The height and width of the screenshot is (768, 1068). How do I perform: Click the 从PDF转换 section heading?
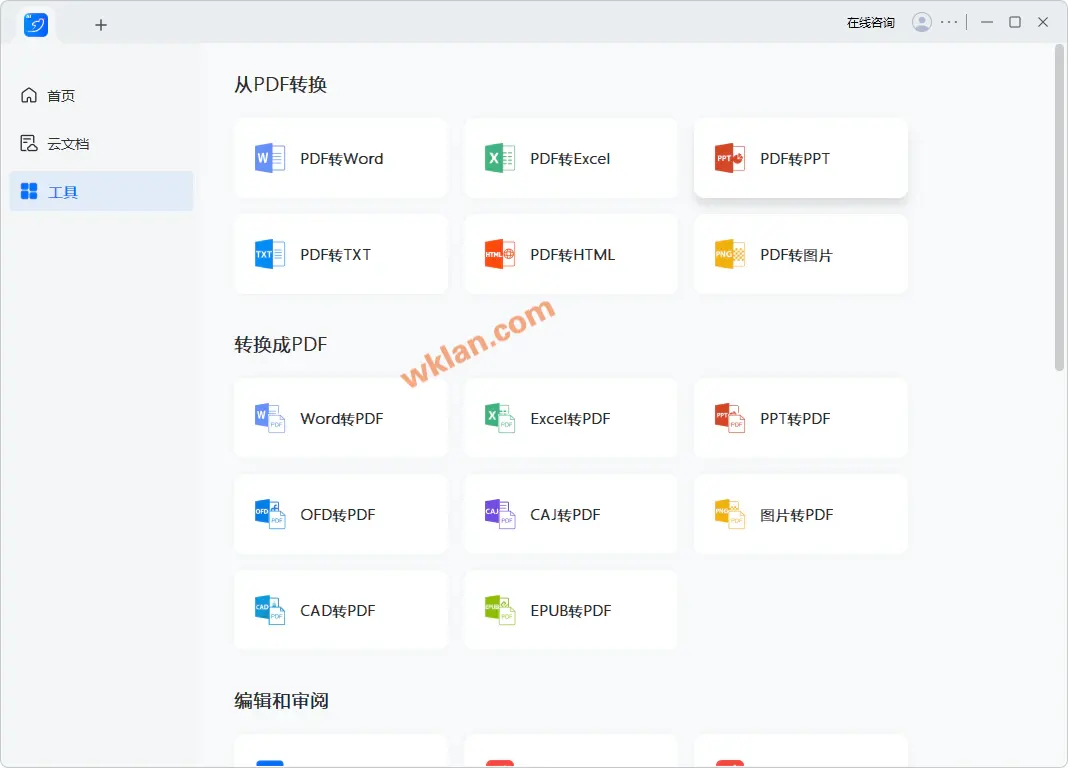tap(281, 84)
